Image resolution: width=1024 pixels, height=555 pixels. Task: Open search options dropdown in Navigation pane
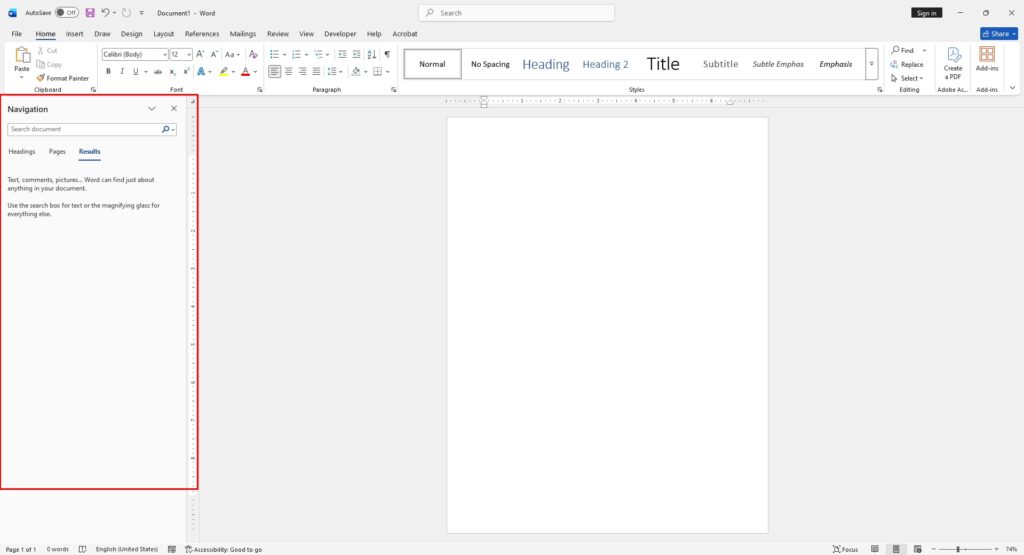pyautogui.click(x=173, y=129)
